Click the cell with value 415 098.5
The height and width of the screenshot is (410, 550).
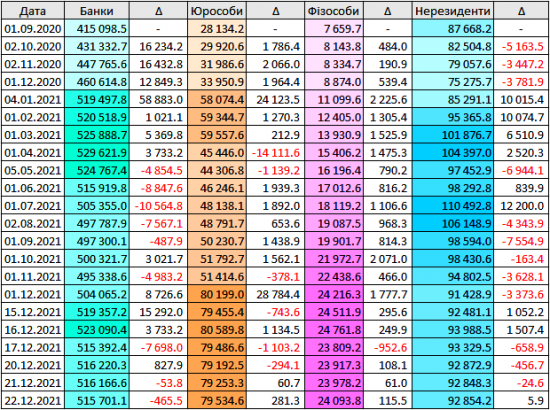[96, 29]
